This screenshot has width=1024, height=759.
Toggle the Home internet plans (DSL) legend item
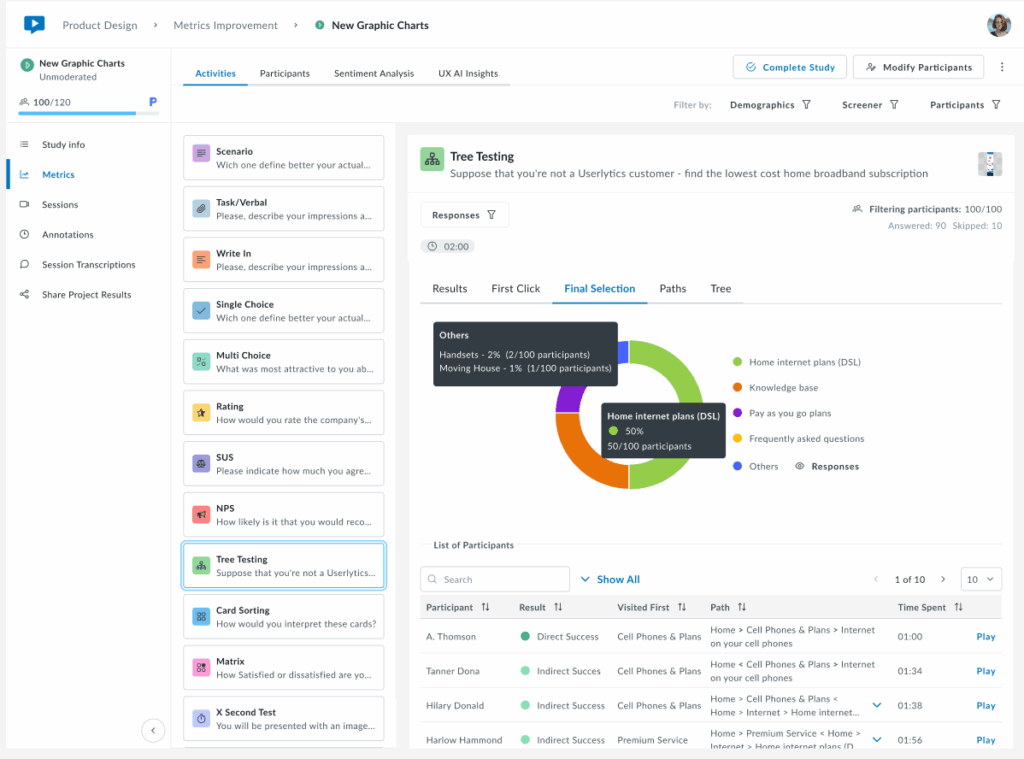[804, 362]
